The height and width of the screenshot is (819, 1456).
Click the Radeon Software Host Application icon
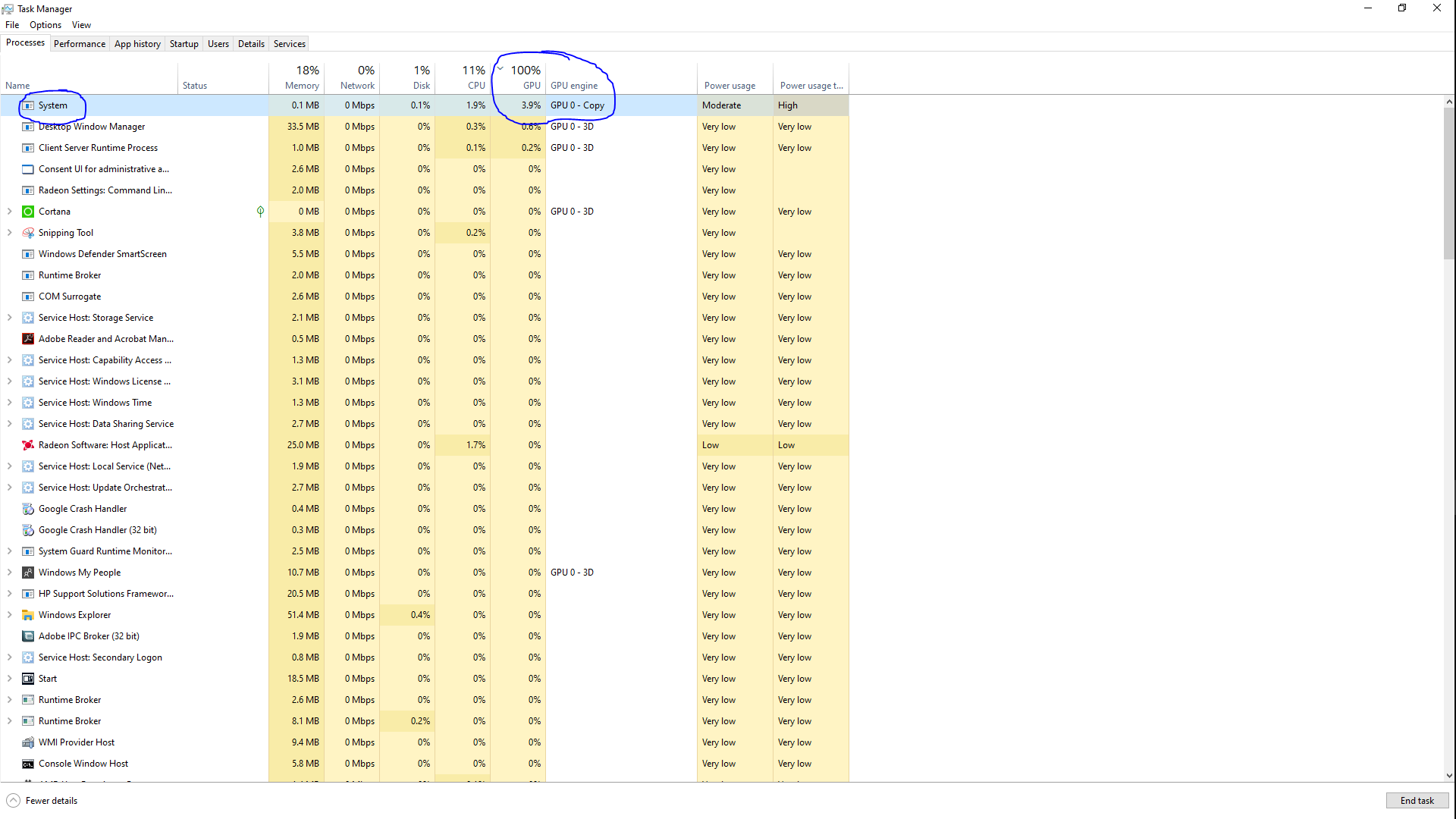pos(28,445)
